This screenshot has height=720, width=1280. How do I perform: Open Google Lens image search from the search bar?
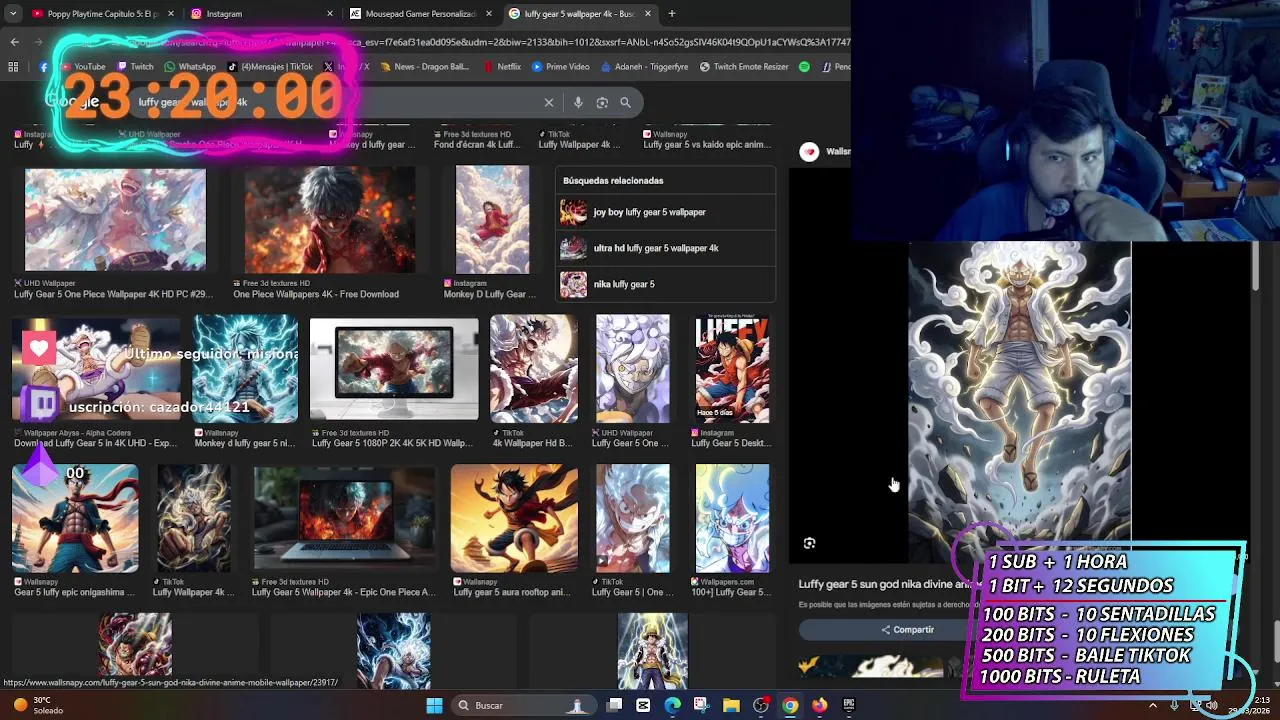click(x=602, y=102)
